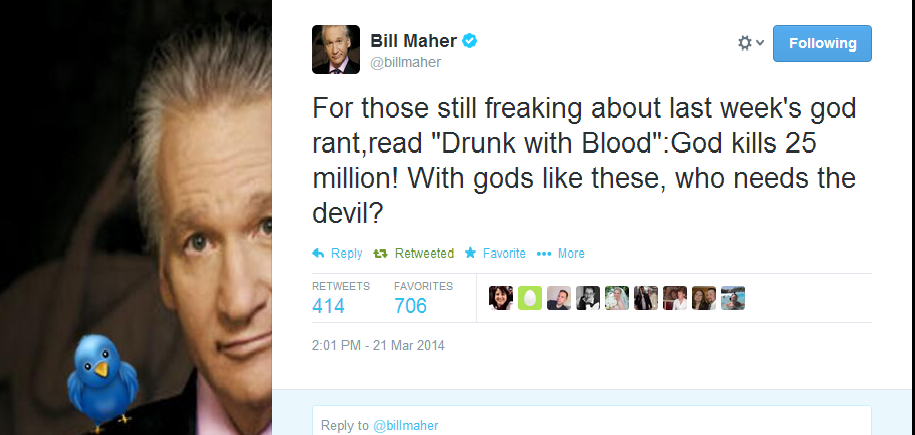The width and height of the screenshot is (915, 435).
Task: Click the Reply to @billmaher field
Action: (592, 424)
